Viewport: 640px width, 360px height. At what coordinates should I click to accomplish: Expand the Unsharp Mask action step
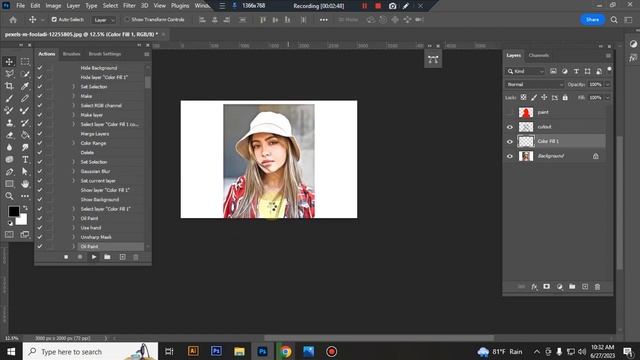74,237
